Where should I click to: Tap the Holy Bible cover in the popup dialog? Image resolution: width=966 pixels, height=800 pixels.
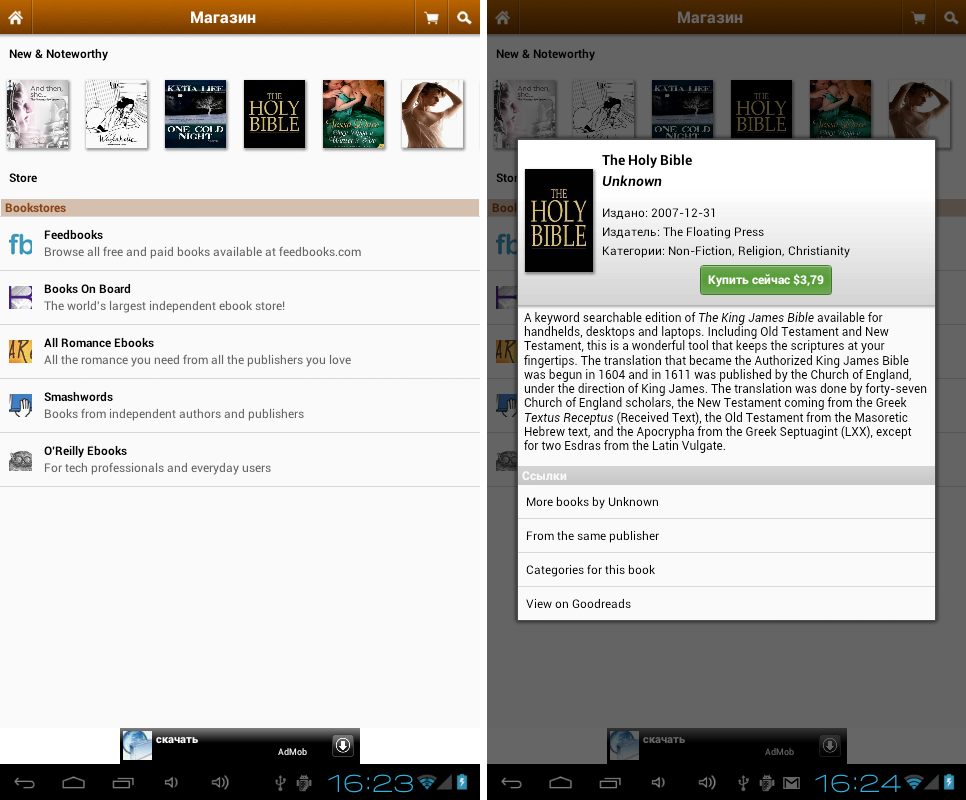[559, 220]
